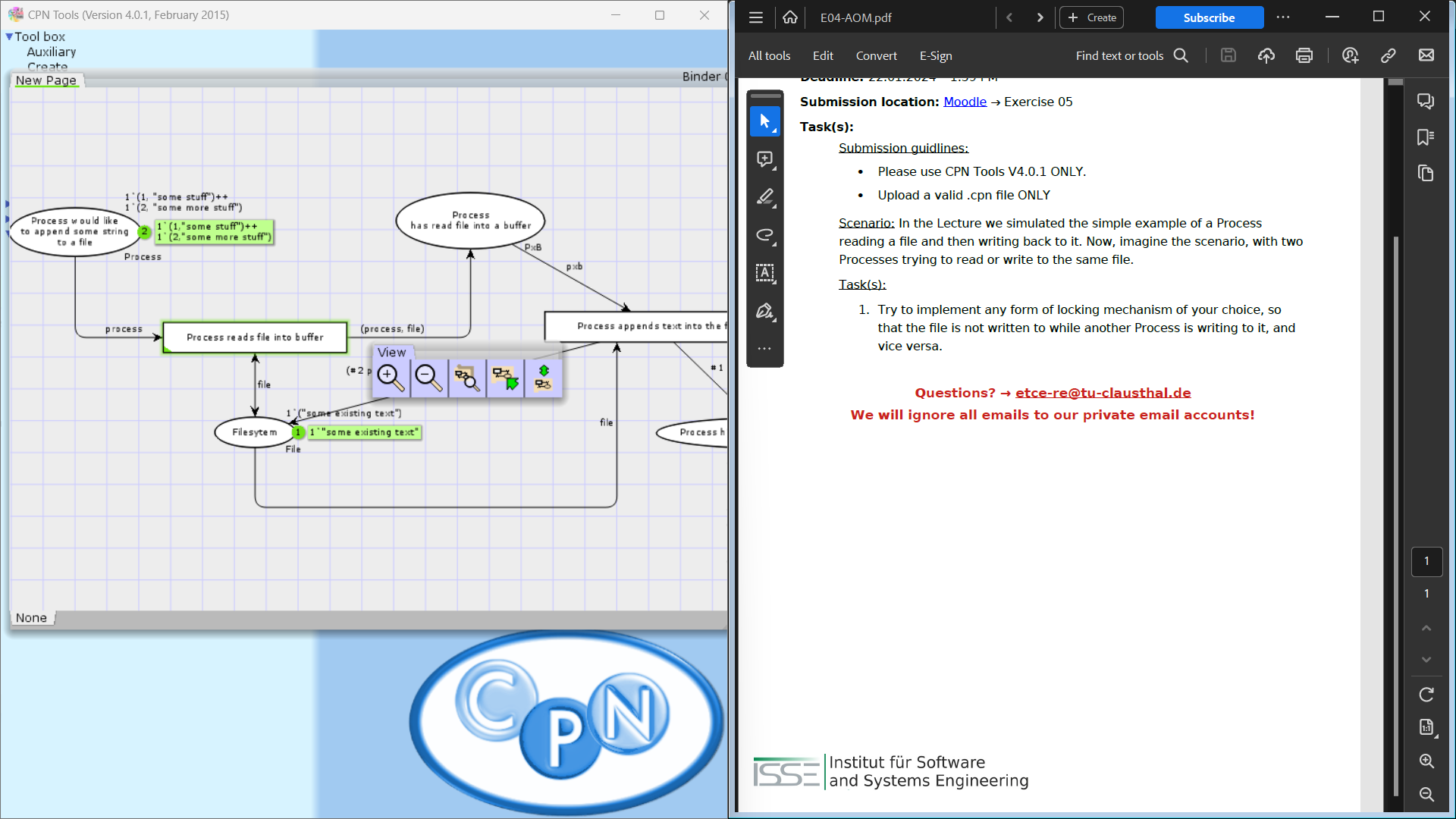Click the Moodle link in the PDF
The width and height of the screenshot is (1456, 819).
pos(964,102)
